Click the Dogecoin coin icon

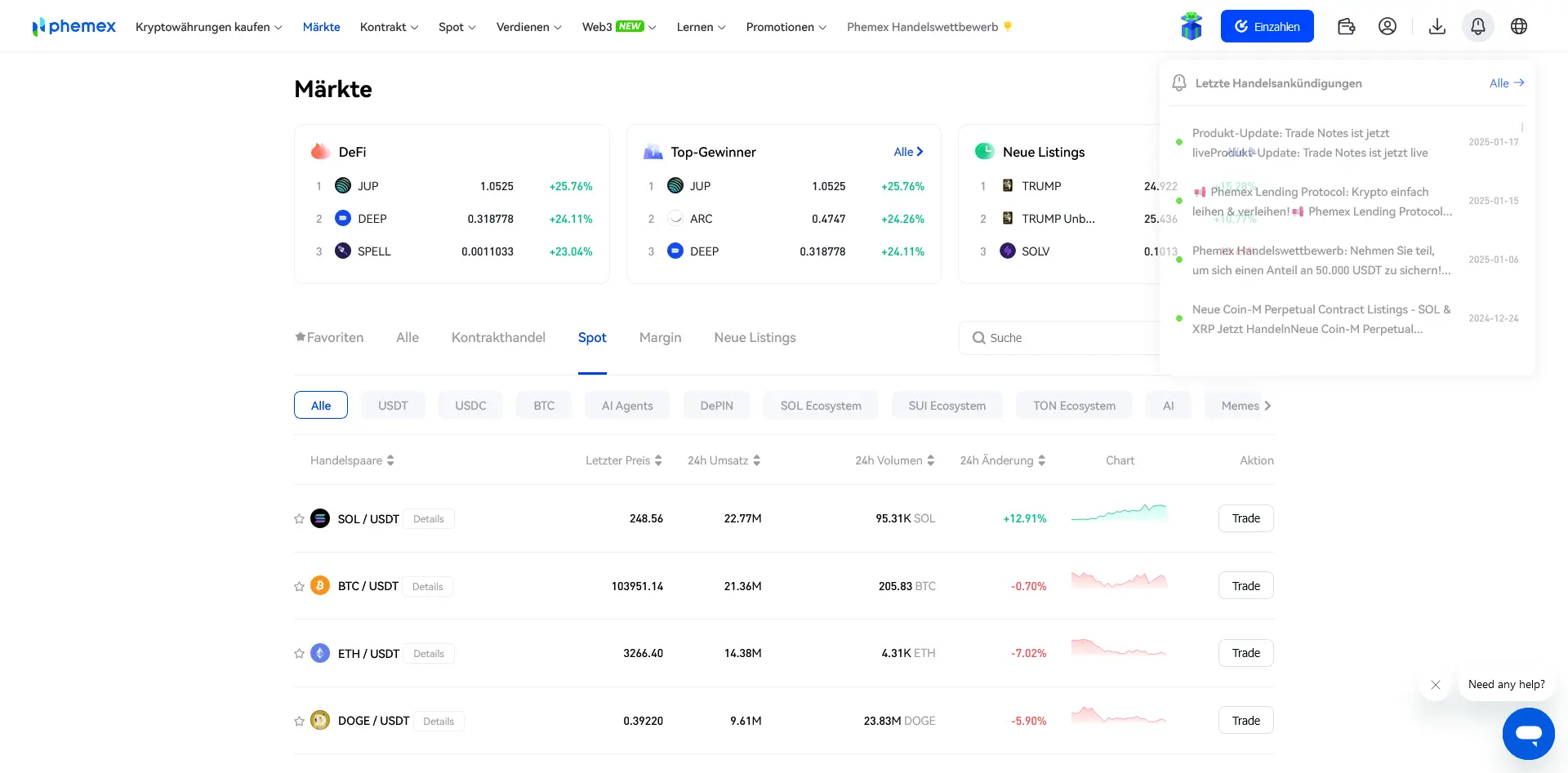pos(320,720)
